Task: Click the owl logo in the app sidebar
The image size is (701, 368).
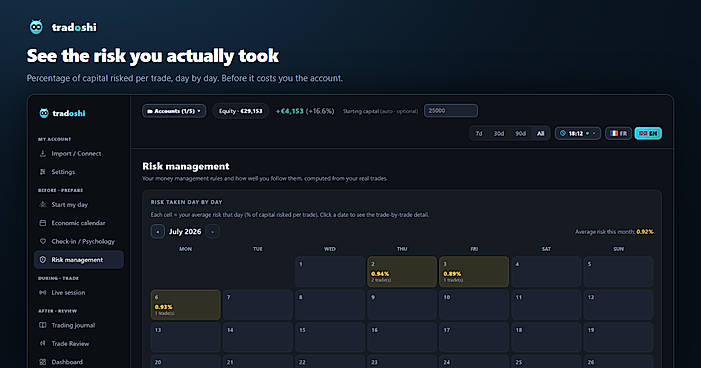Action: (x=44, y=113)
